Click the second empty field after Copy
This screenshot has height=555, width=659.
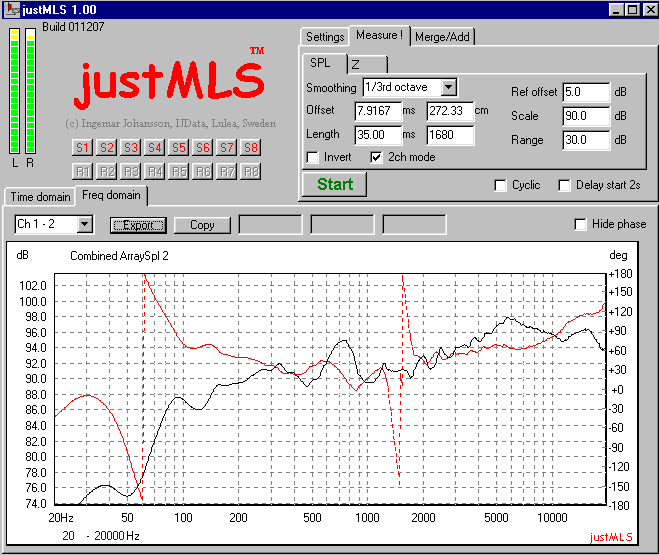342,224
